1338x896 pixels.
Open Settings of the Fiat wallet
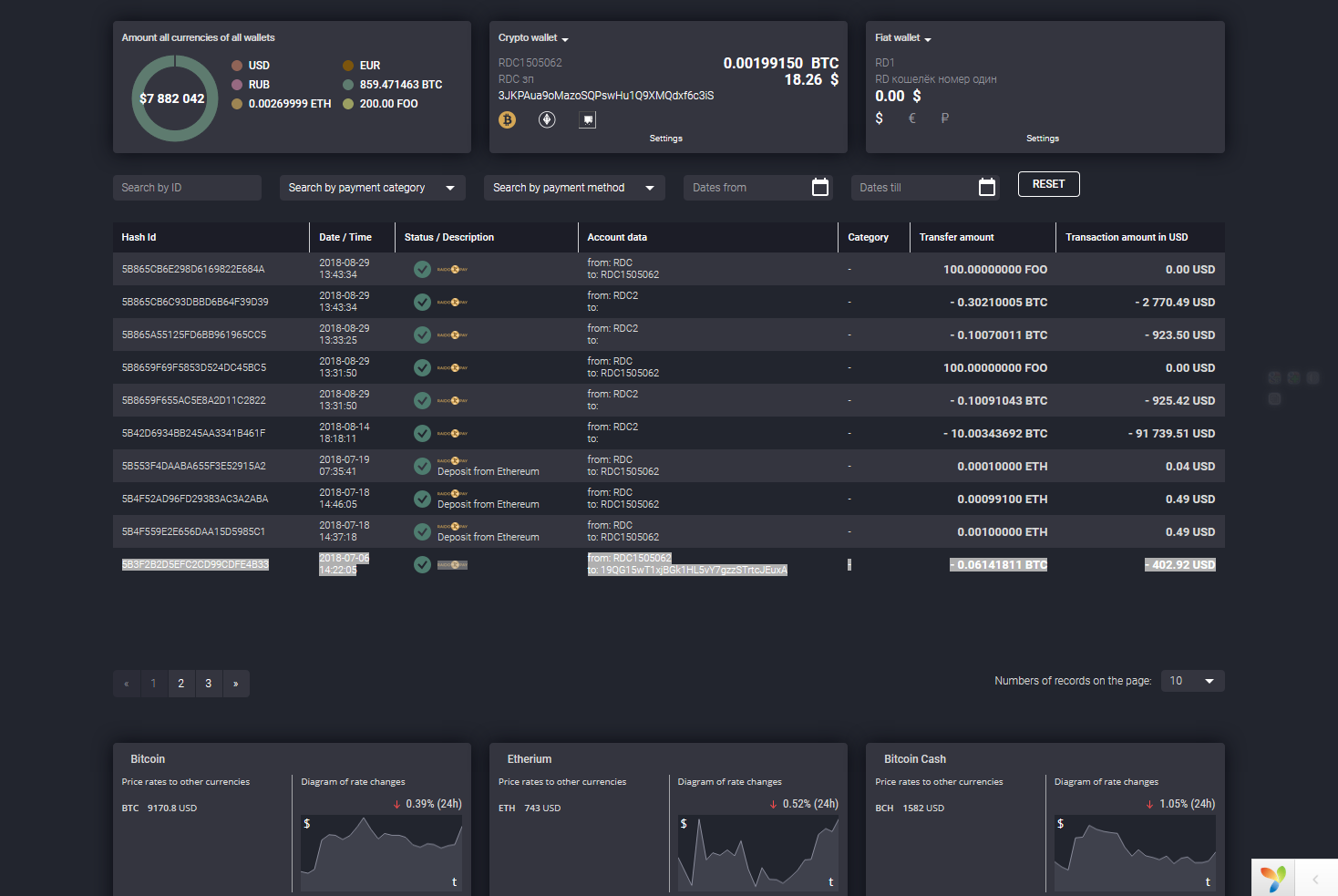[1043, 139]
